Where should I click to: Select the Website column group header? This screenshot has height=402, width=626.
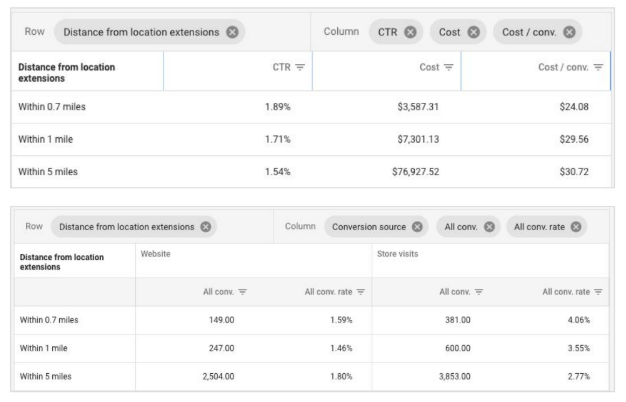click(x=154, y=254)
